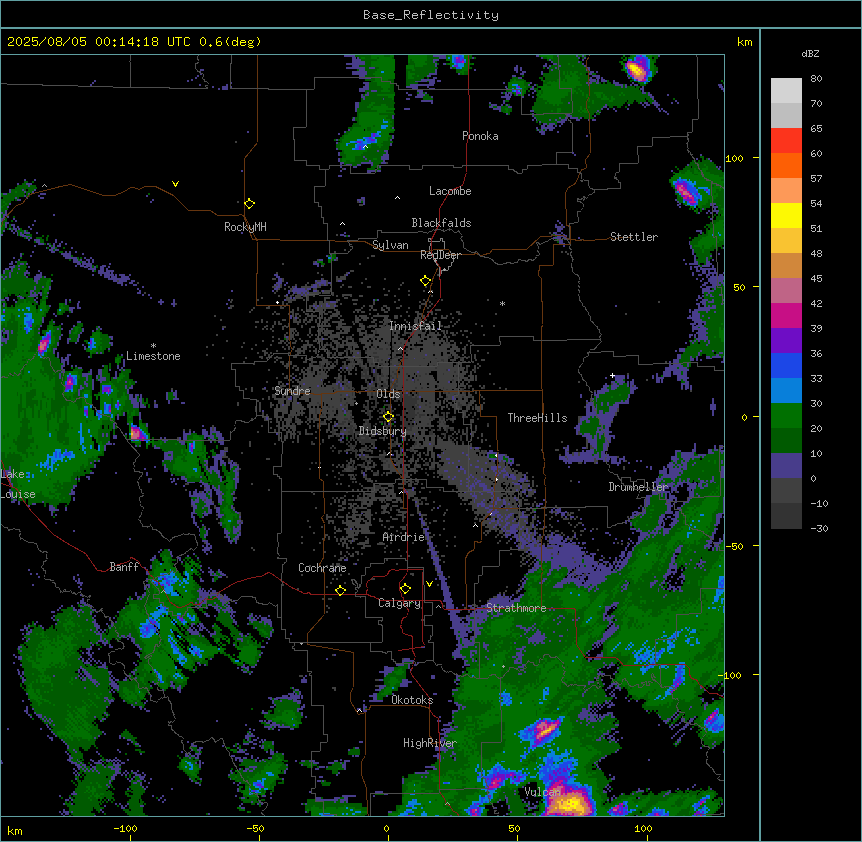Select the dark orange 57–60 dBZ legend swatch
Image resolution: width=862 pixels, height=842 pixels.
pos(786,165)
